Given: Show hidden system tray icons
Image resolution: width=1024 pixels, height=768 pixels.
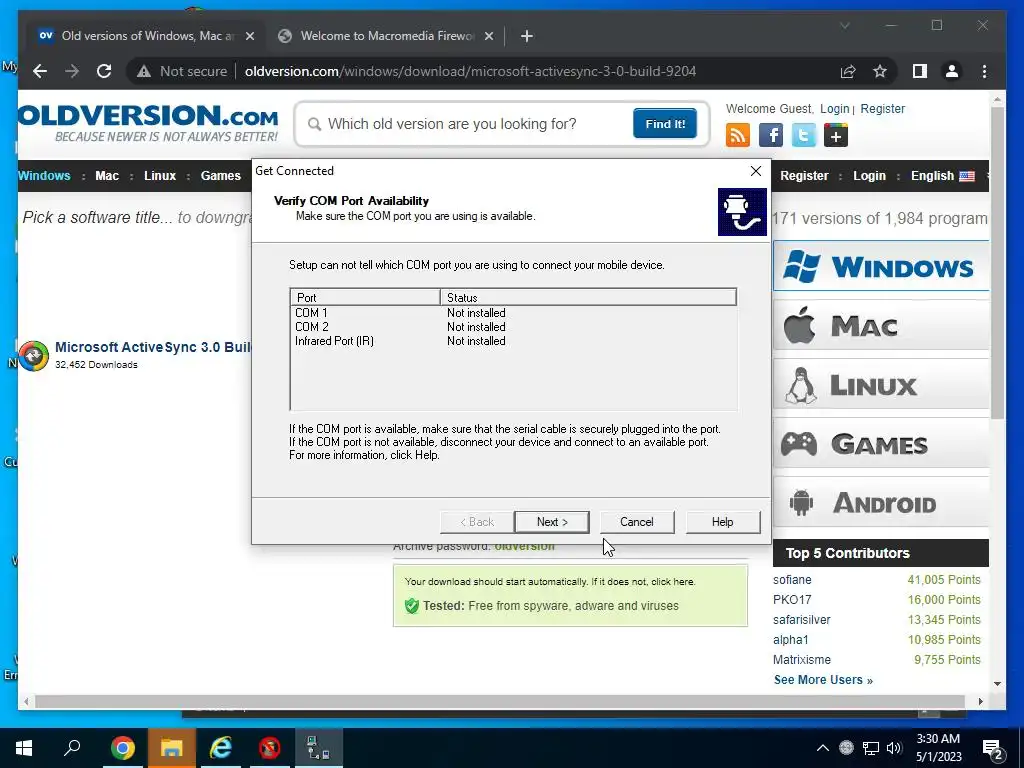Looking at the screenshot, I should 823,748.
